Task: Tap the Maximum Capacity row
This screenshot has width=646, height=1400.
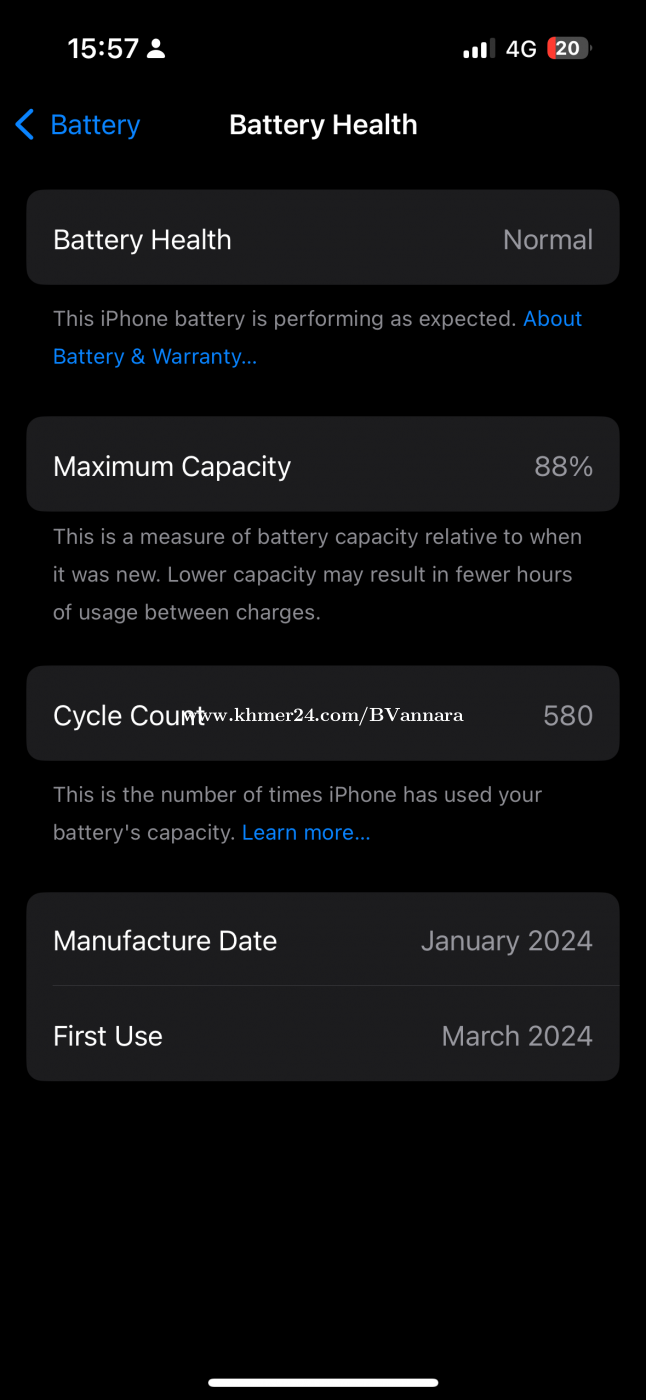Action: 323,466
